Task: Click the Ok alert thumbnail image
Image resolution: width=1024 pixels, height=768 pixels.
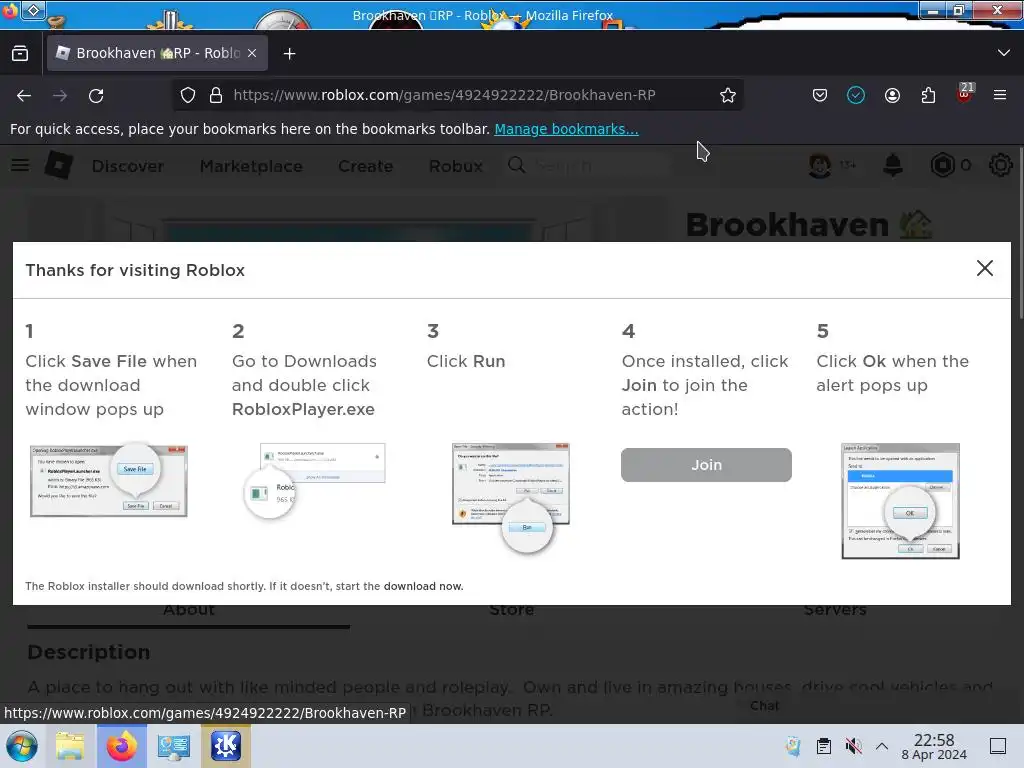Action: (901, 501)
